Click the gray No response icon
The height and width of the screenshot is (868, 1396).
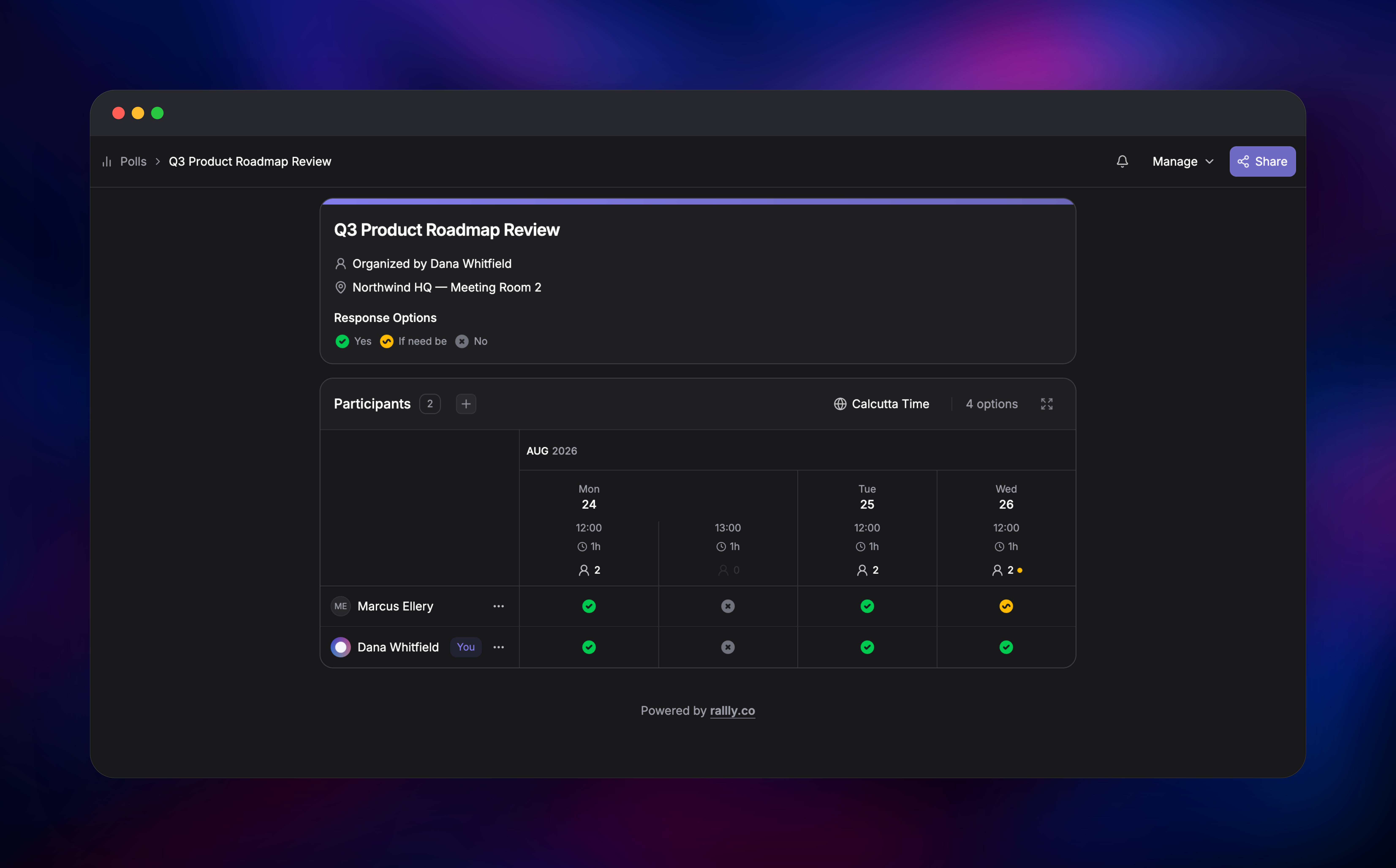pyautogui.click(x=462, y=341)
